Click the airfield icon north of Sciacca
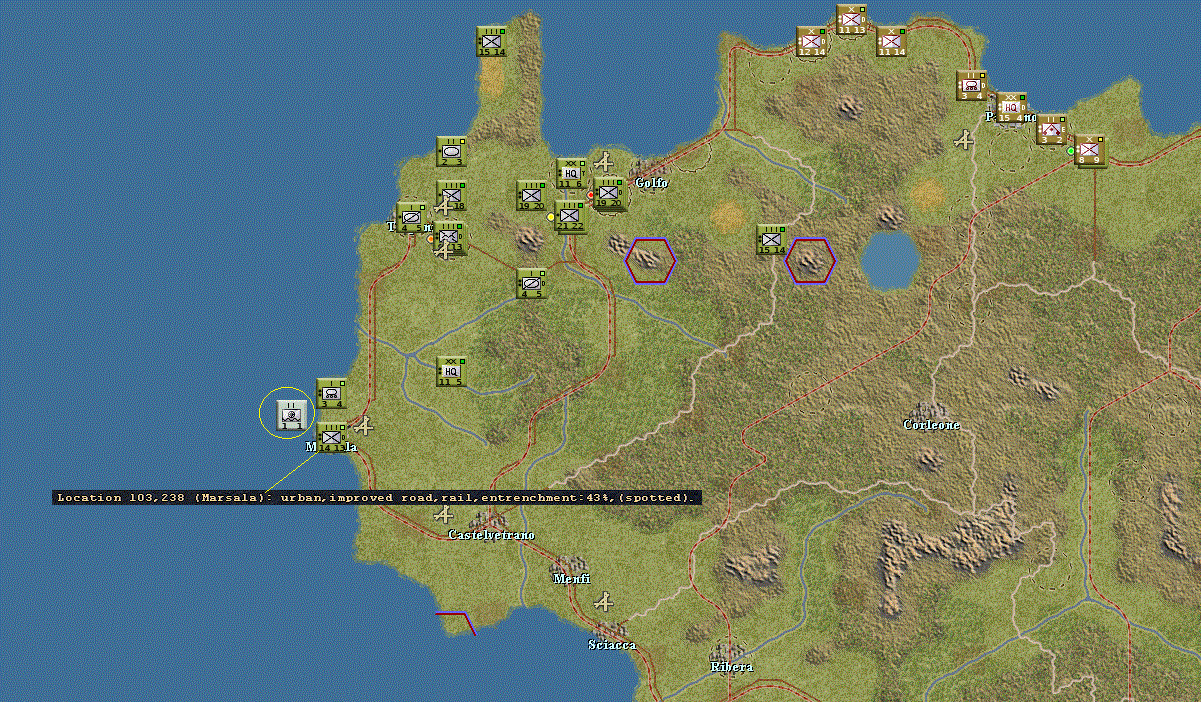1201x702 pixels. 604,602
